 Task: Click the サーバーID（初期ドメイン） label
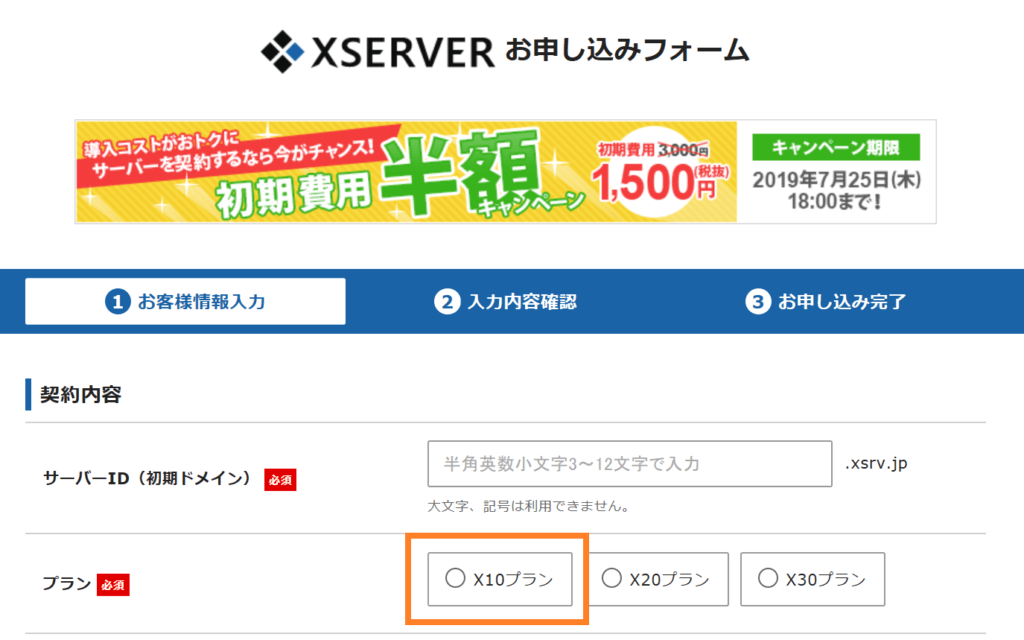pos(148,479)
